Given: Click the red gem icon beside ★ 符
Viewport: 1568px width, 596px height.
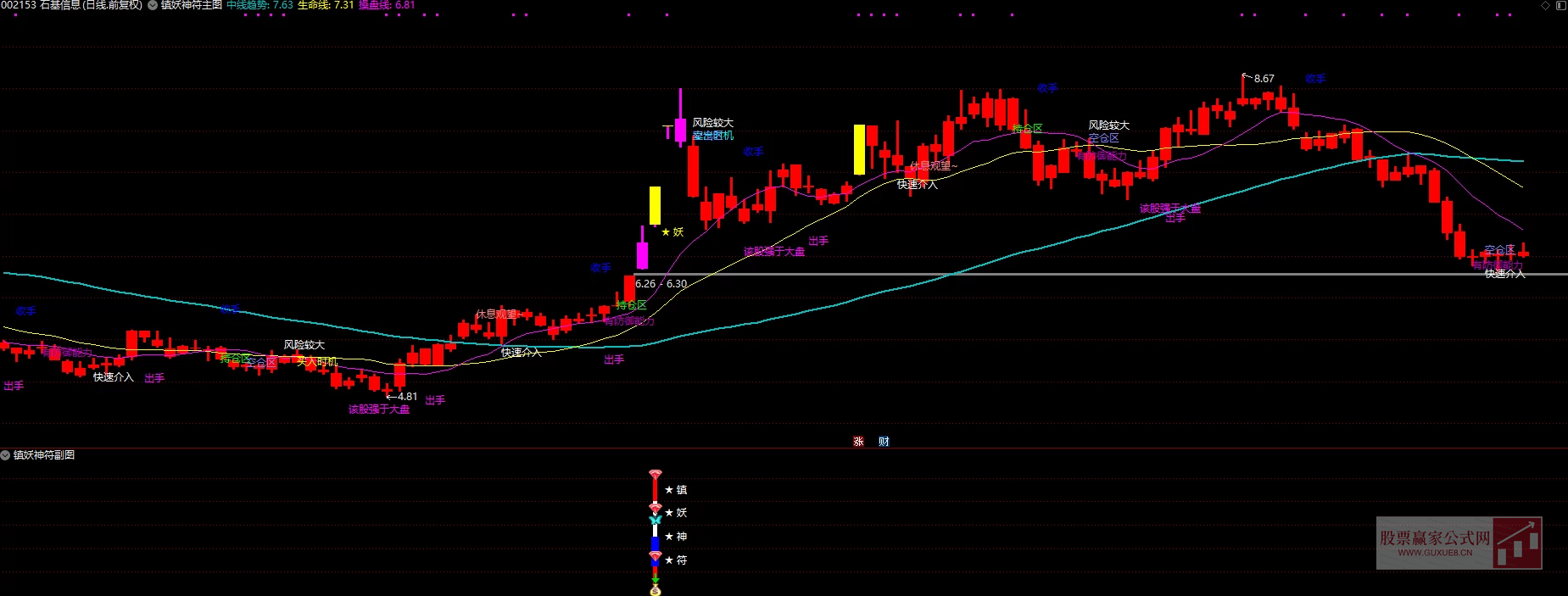Looking at the screenshot, I should [655, 557].
